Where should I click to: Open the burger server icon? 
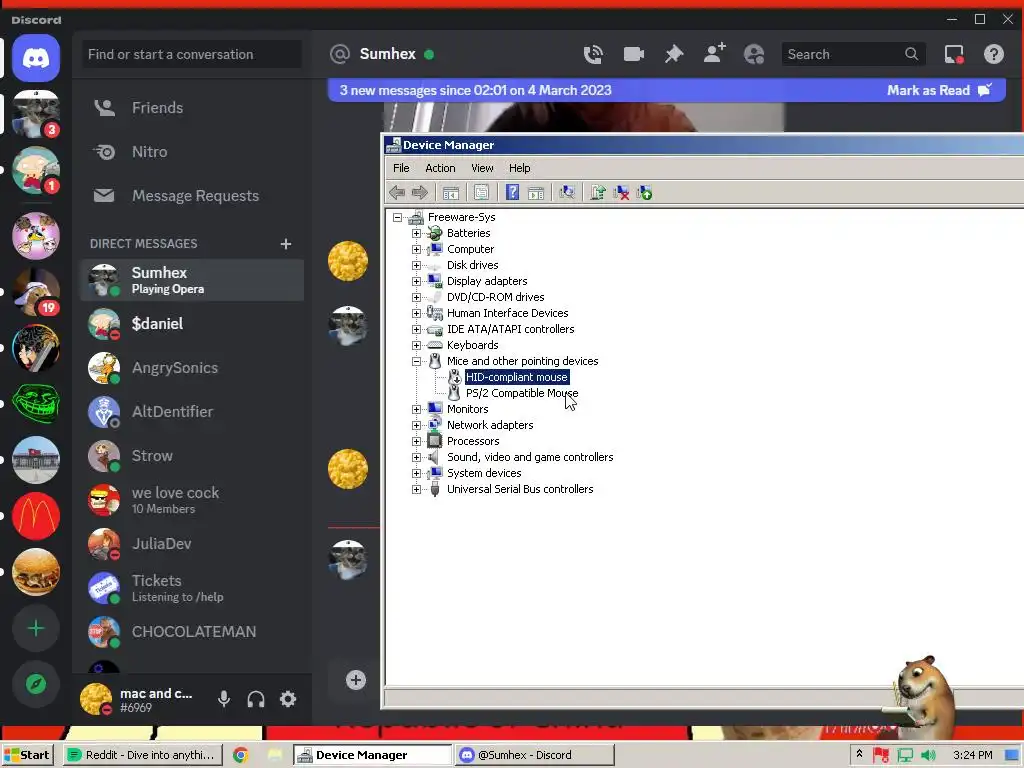(36, 572)
